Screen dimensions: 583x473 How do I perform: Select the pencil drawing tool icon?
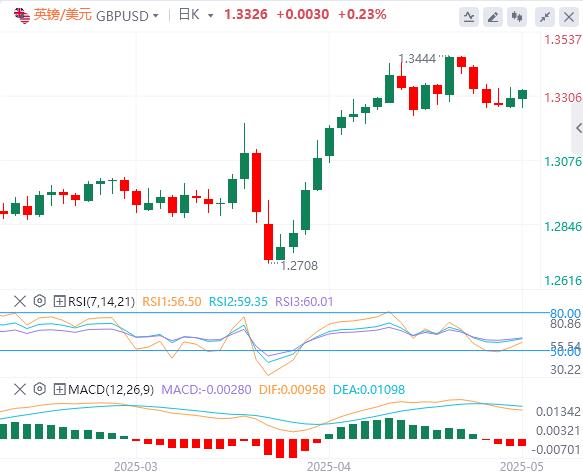click(493, 17)
